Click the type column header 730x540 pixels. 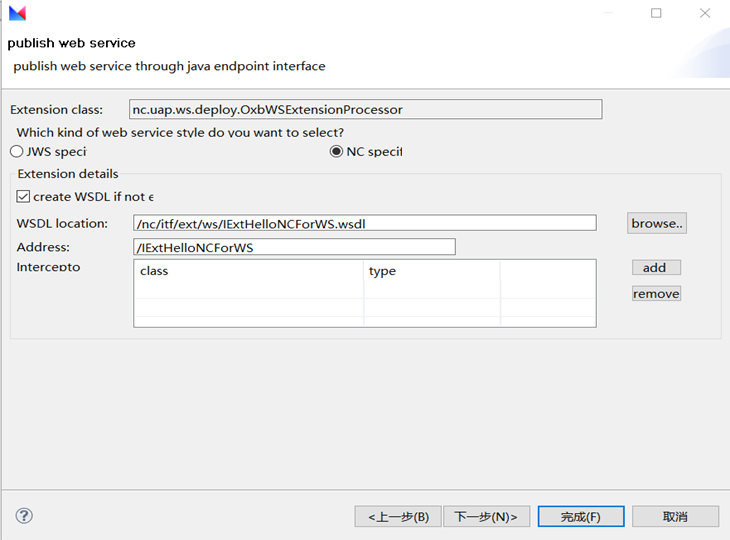coord(432,271)
